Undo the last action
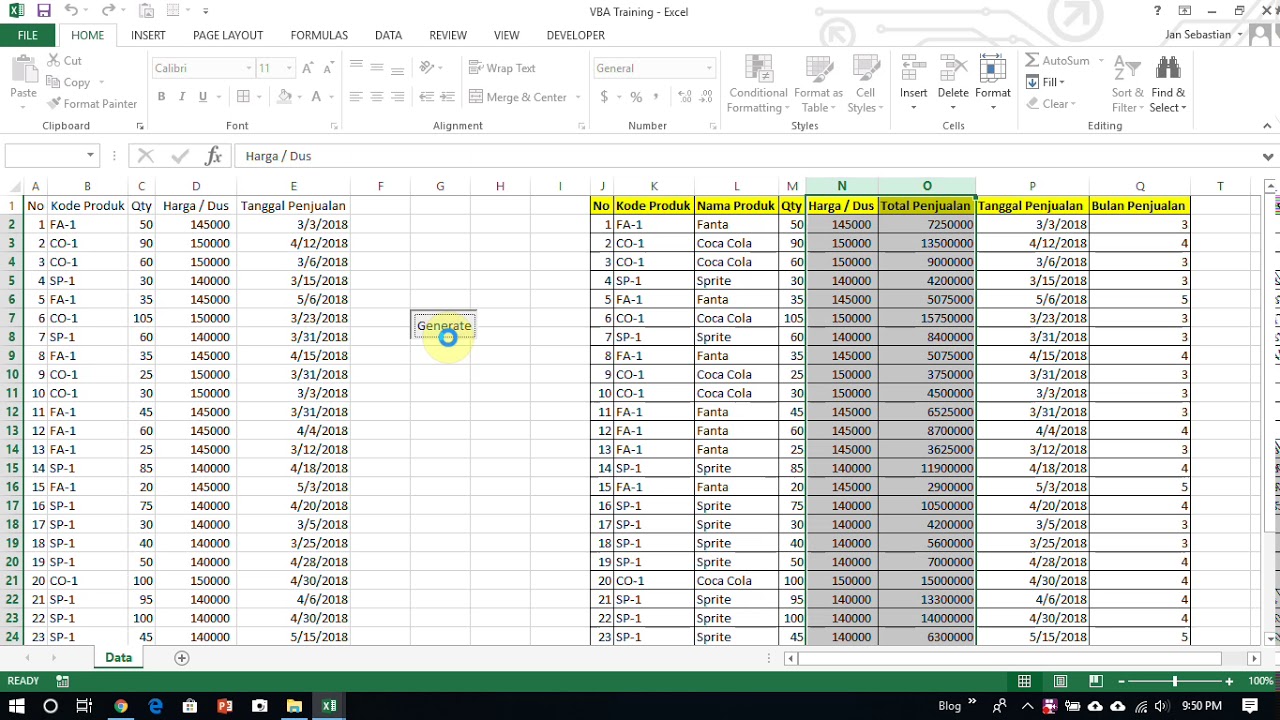The width and height of the screenshot is (1280, 720). 71,11
